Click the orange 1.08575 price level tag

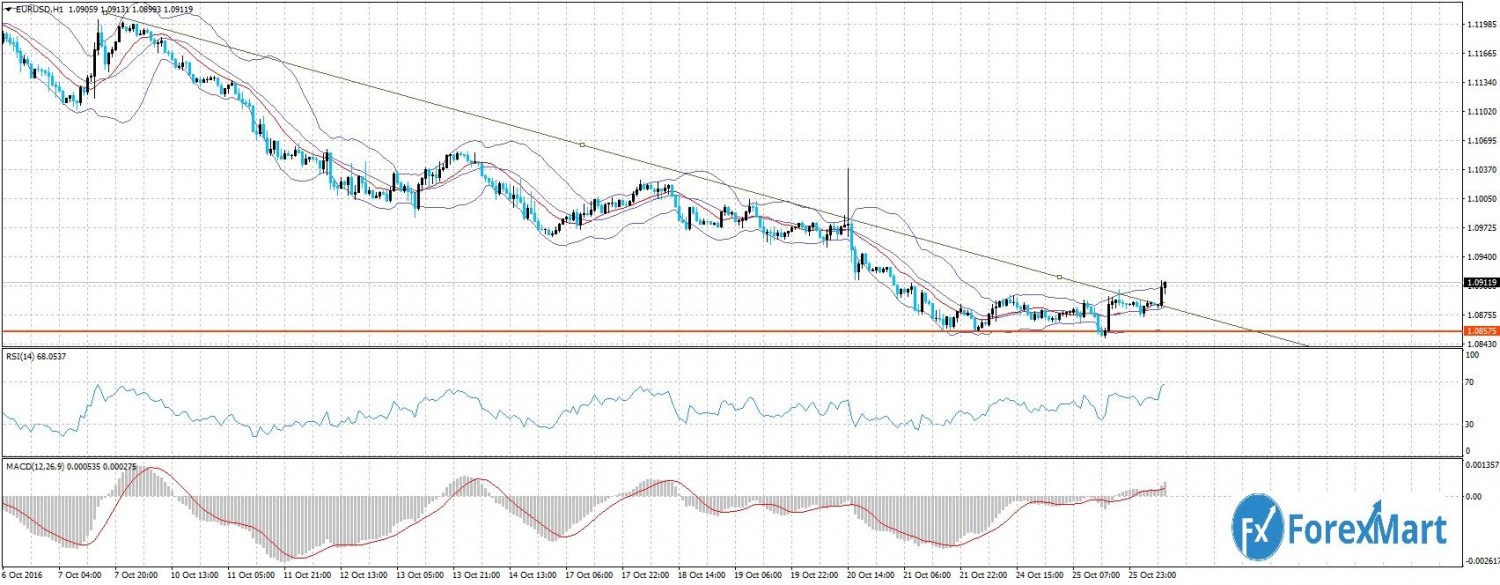click(x=1479, y=330)
